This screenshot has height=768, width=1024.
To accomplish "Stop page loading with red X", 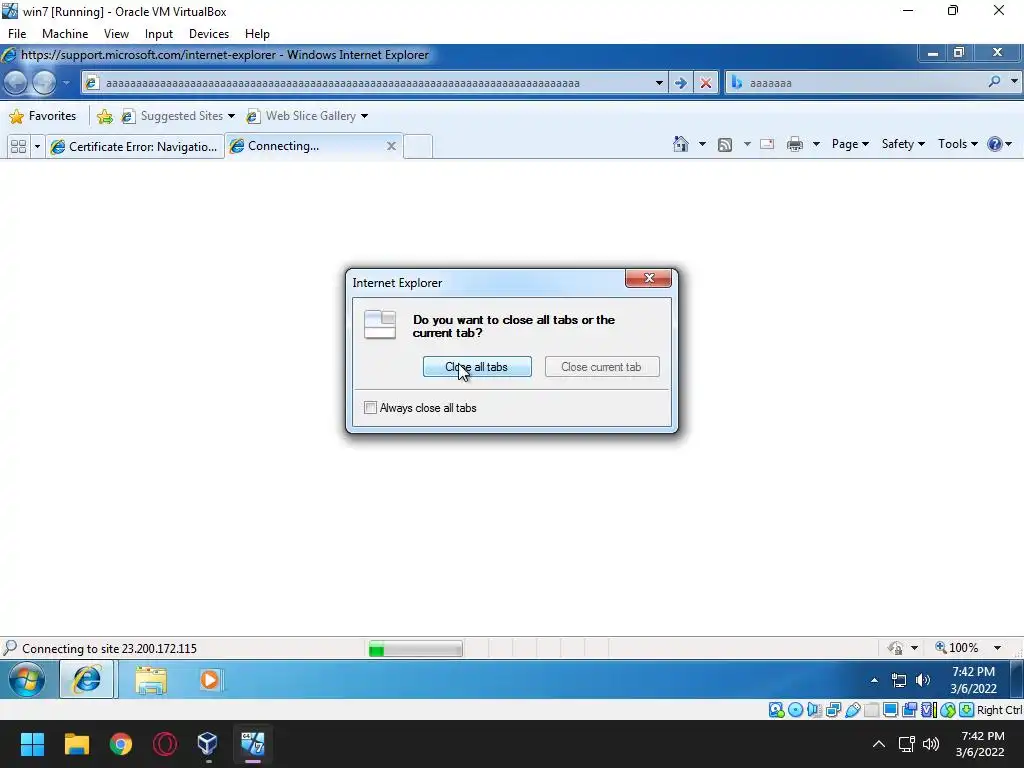I will pos(706,83).
